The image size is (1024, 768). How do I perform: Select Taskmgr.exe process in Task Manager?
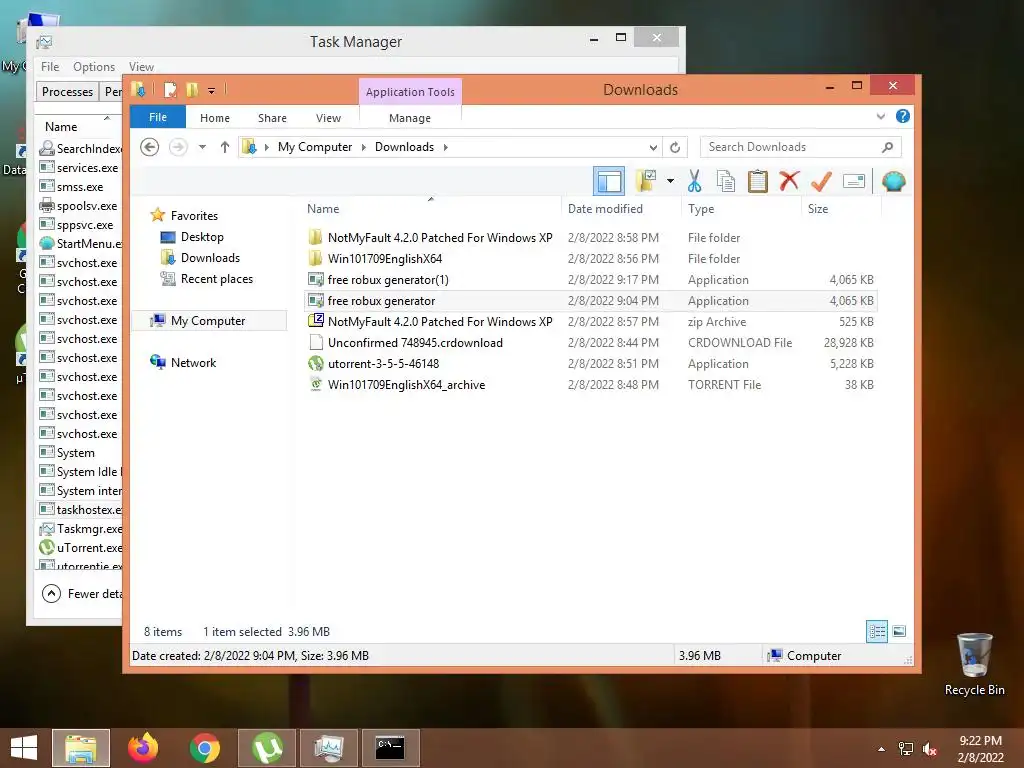tap(80, 529)
